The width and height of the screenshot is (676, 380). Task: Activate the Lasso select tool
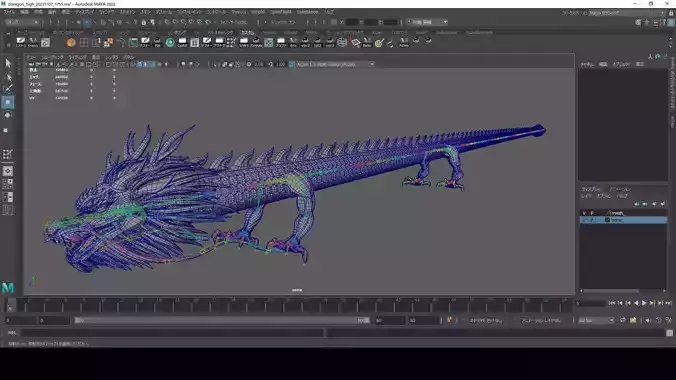[8, 77]
